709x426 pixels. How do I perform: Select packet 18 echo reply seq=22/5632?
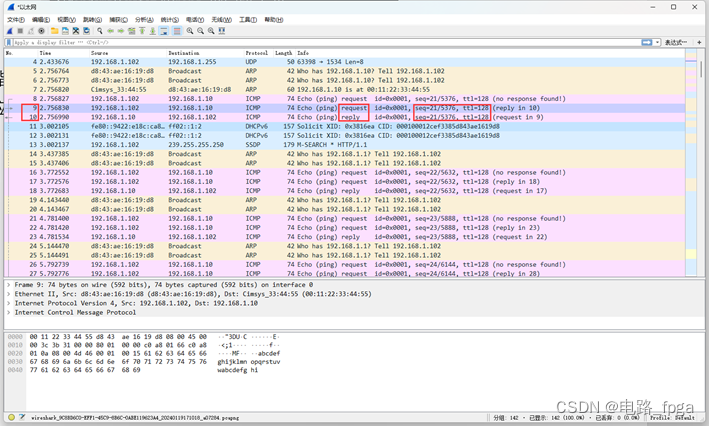pyautogui.click(x=345, y=190)
